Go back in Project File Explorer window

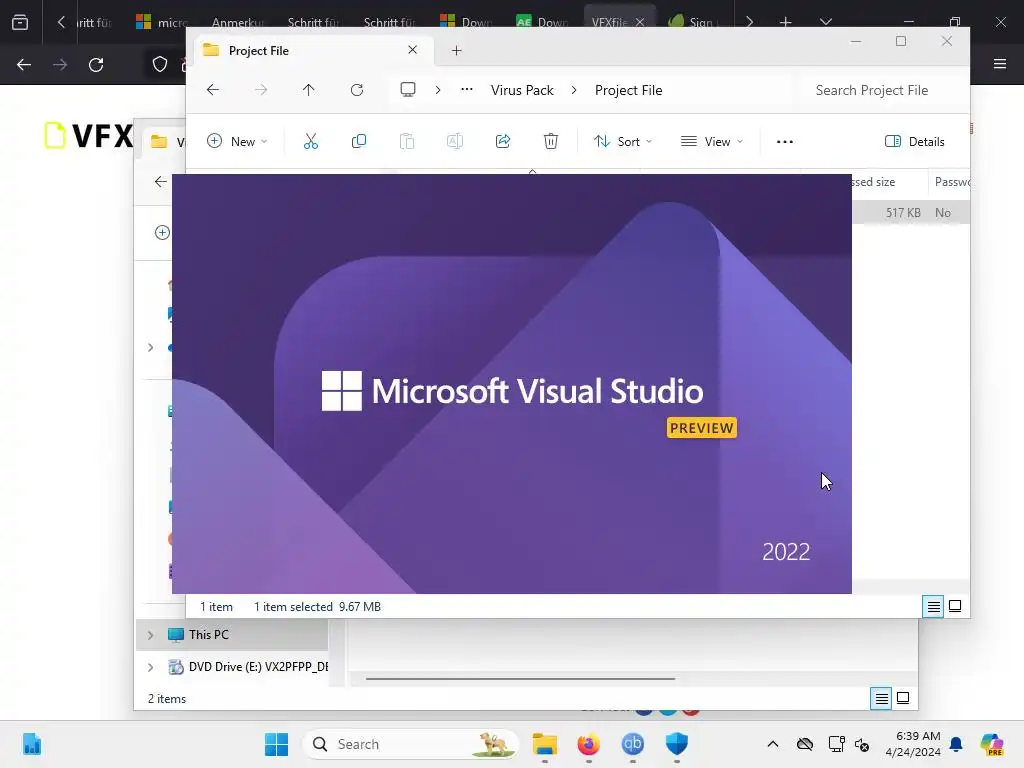coord(213,90)
